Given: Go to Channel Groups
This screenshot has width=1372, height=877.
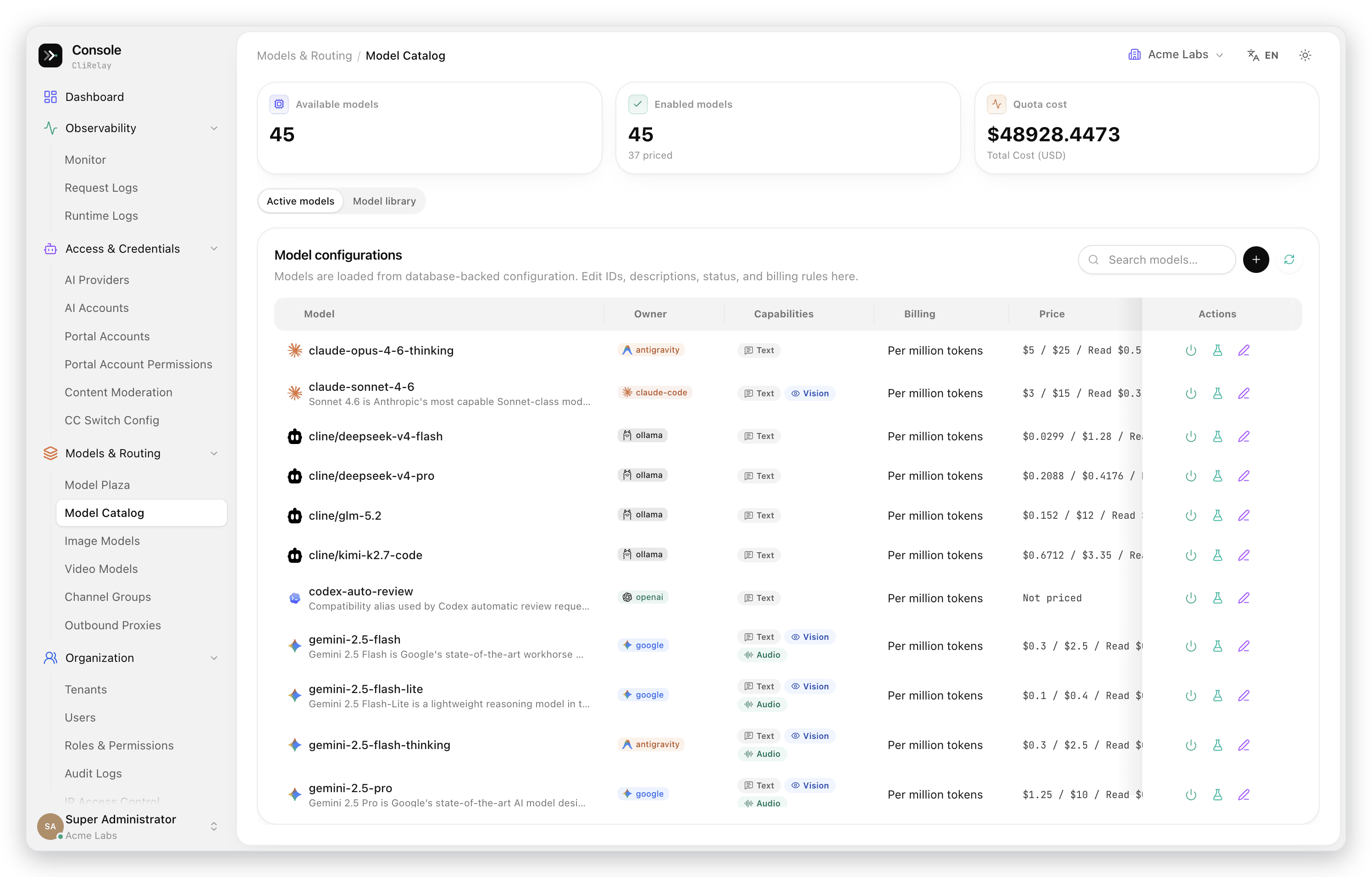Looking at the screenshot, I should click(108, 597).
